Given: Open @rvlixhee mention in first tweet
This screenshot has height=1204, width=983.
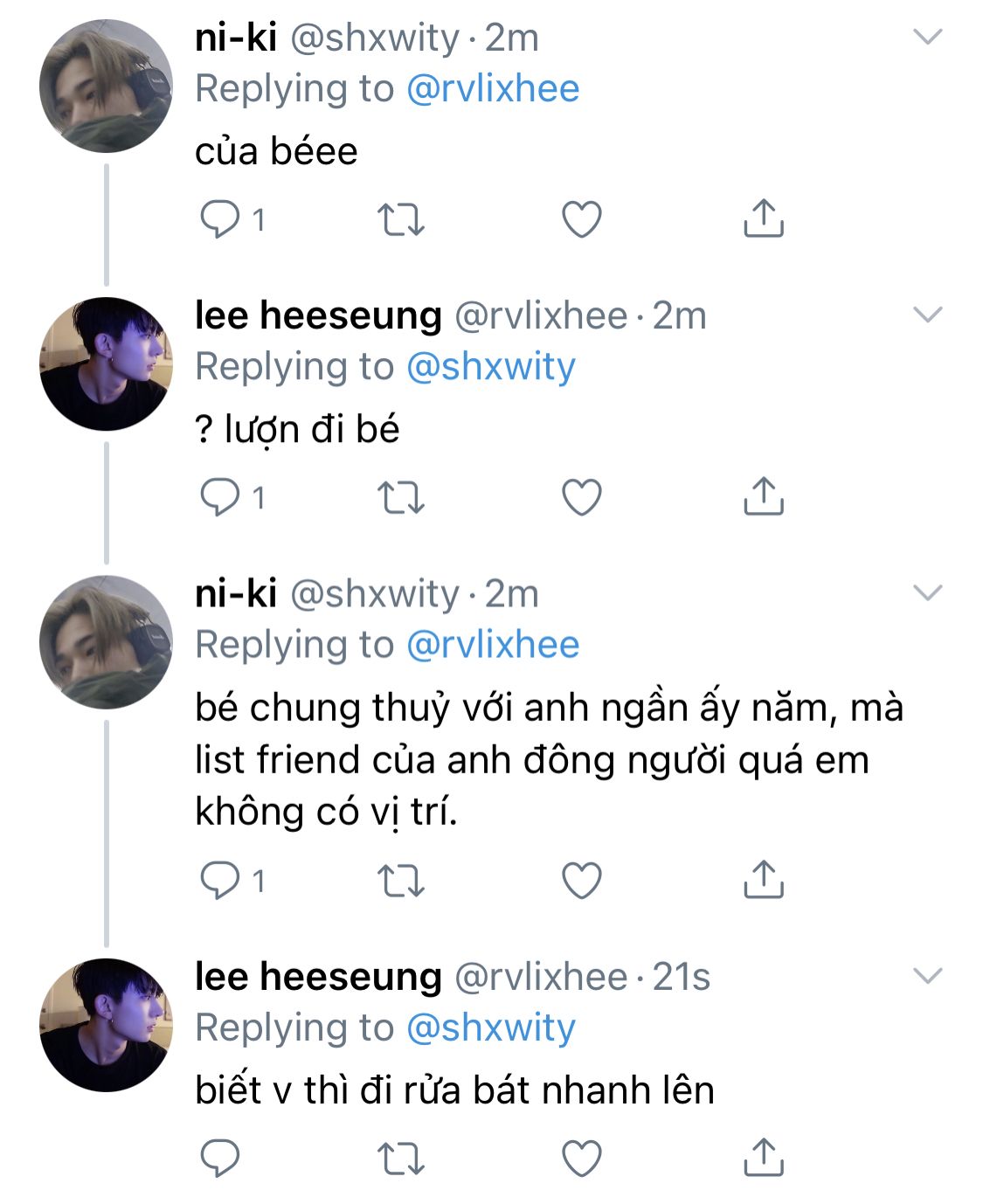Looking at the screenshot, I should point(493,89).
